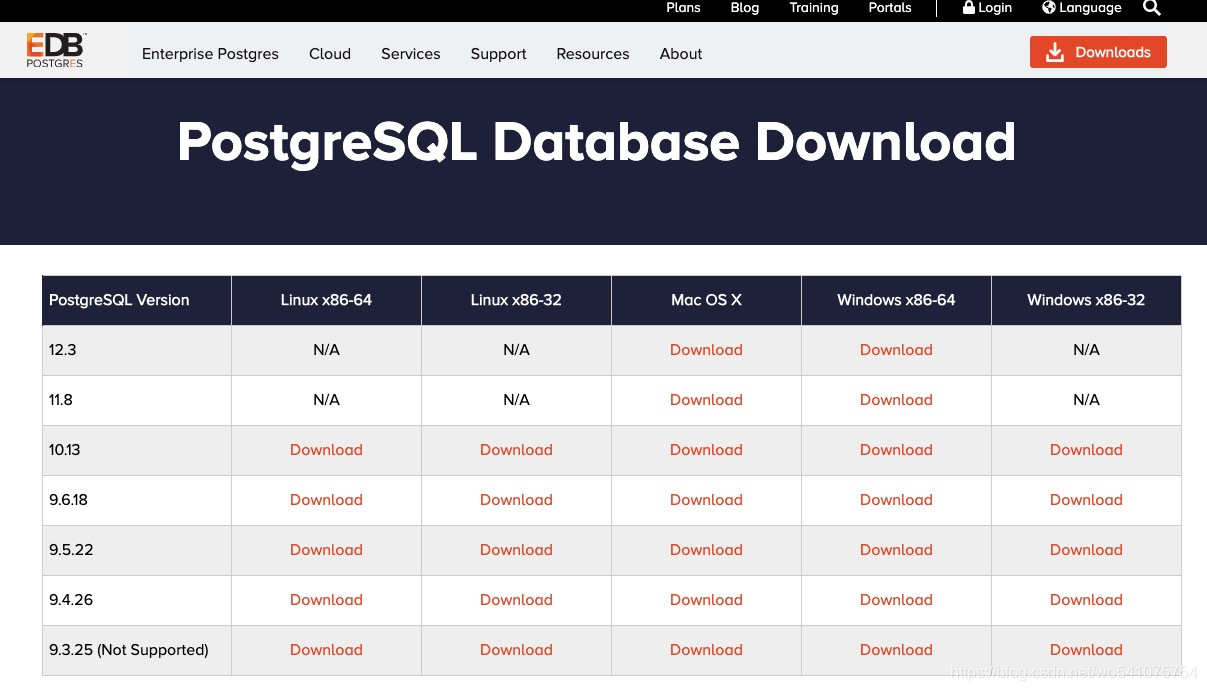Select the 9.3.25 (Not Supported) cell
Image resolution: width=1207 pixels, height=691 pixels.
point(137,650)
